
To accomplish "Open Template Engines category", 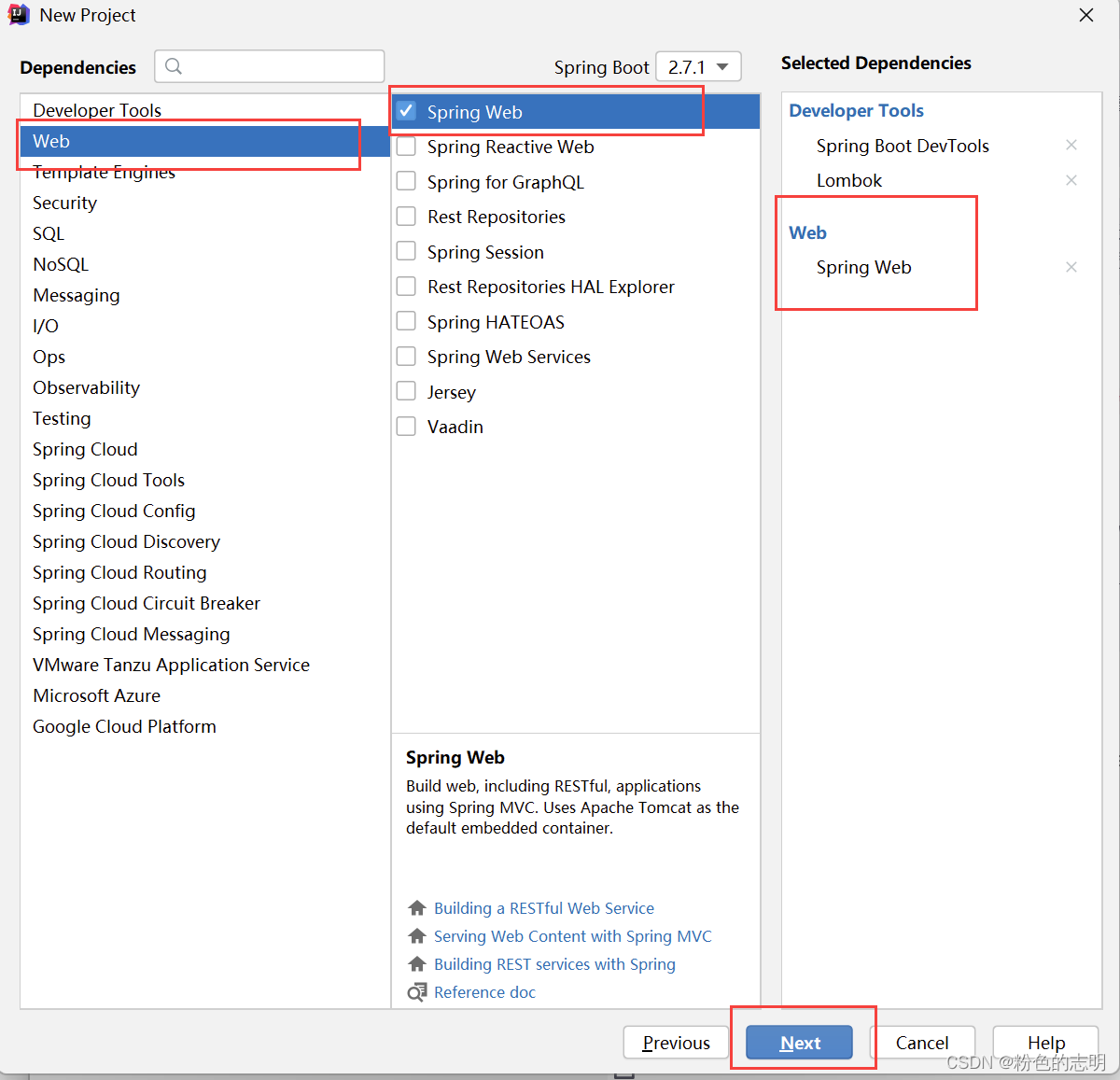I will (x=205, y=172).
